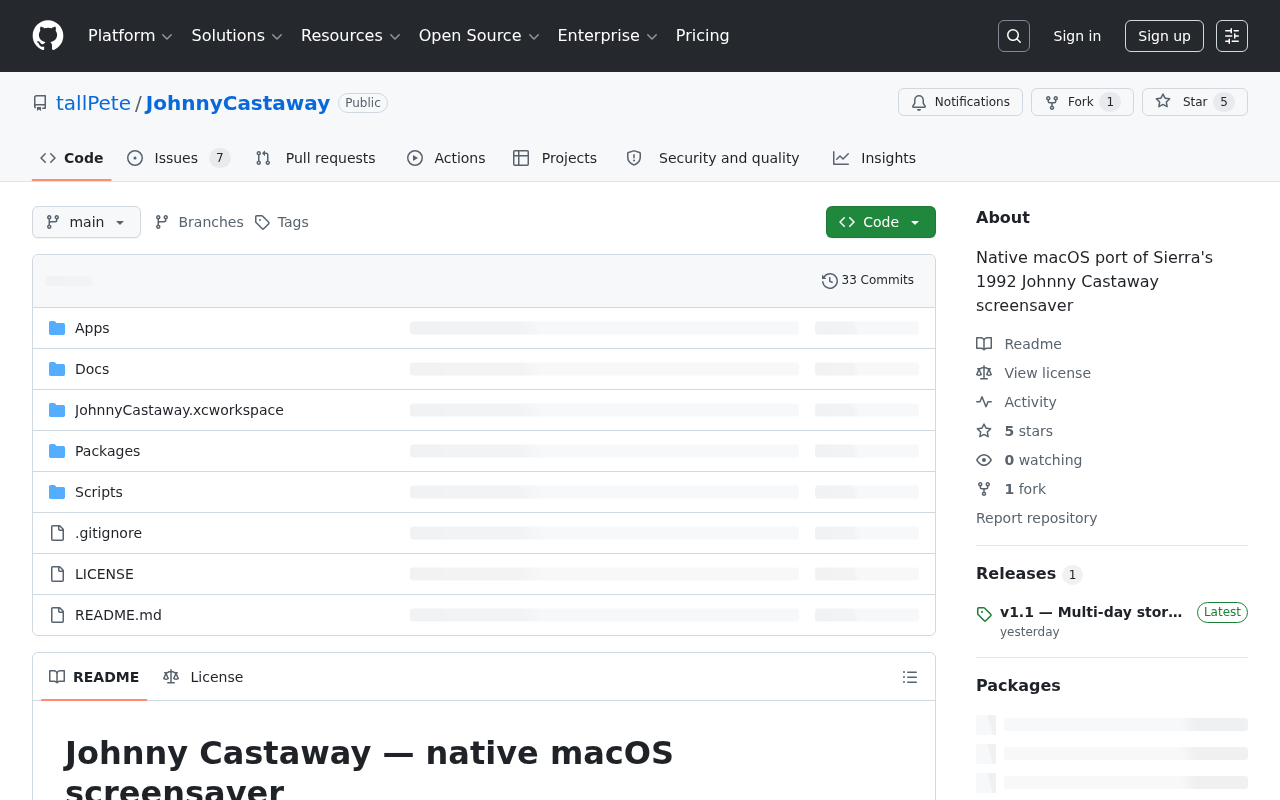Expand the Resources menu
Viewport: 1280px width, 800px height.
(350, 36)
